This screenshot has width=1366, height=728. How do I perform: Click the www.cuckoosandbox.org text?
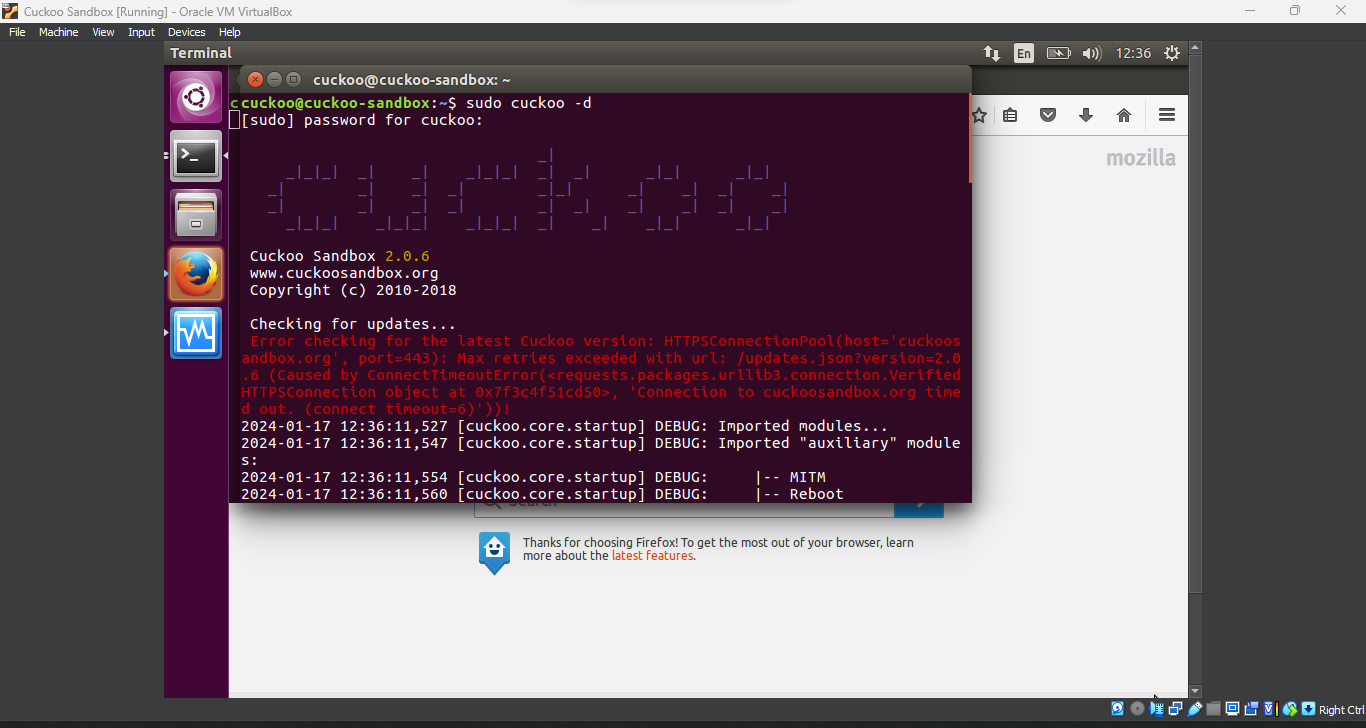(x=344, y=273)
